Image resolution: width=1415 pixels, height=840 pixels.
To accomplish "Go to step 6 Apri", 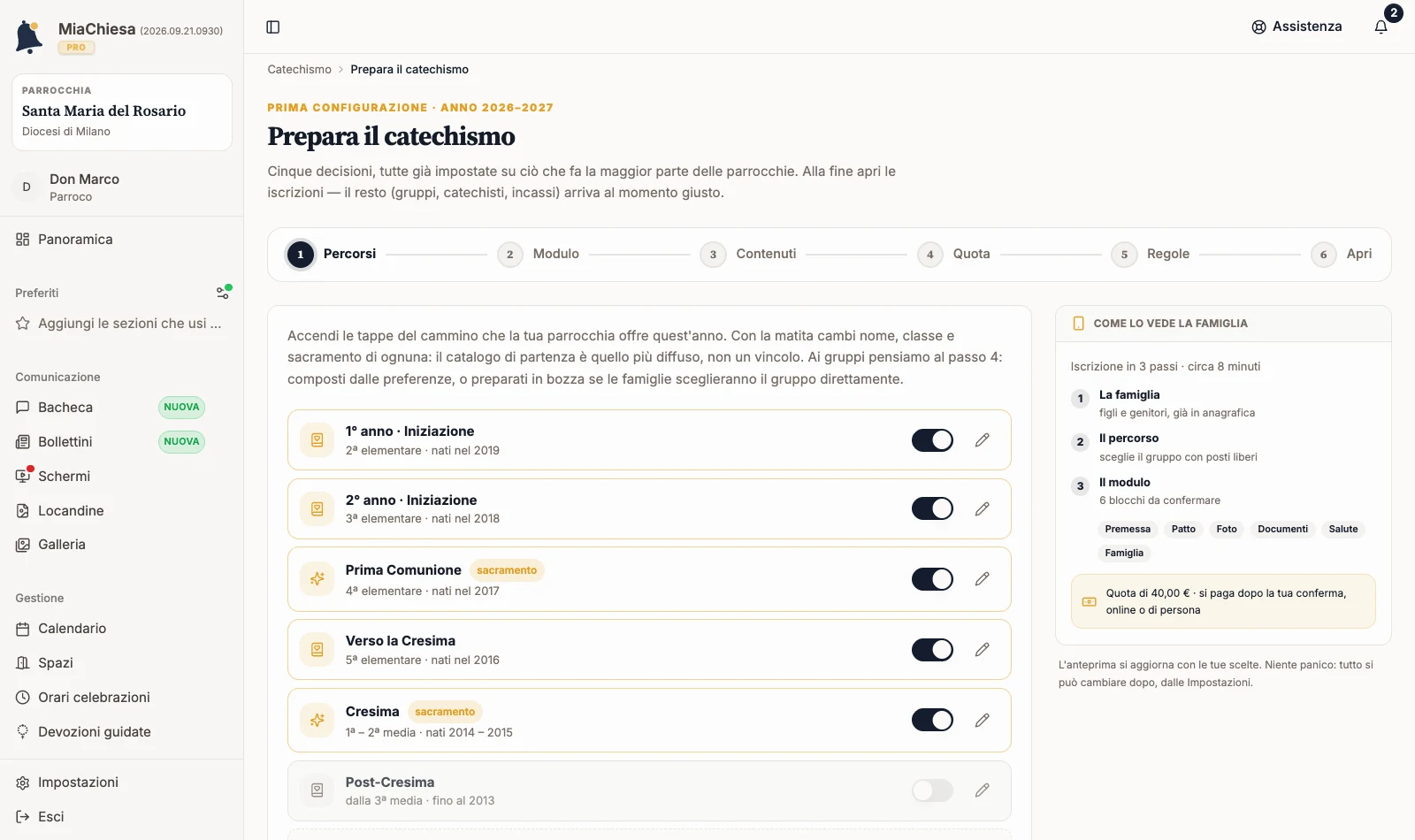I will [x=1342, y=255].
